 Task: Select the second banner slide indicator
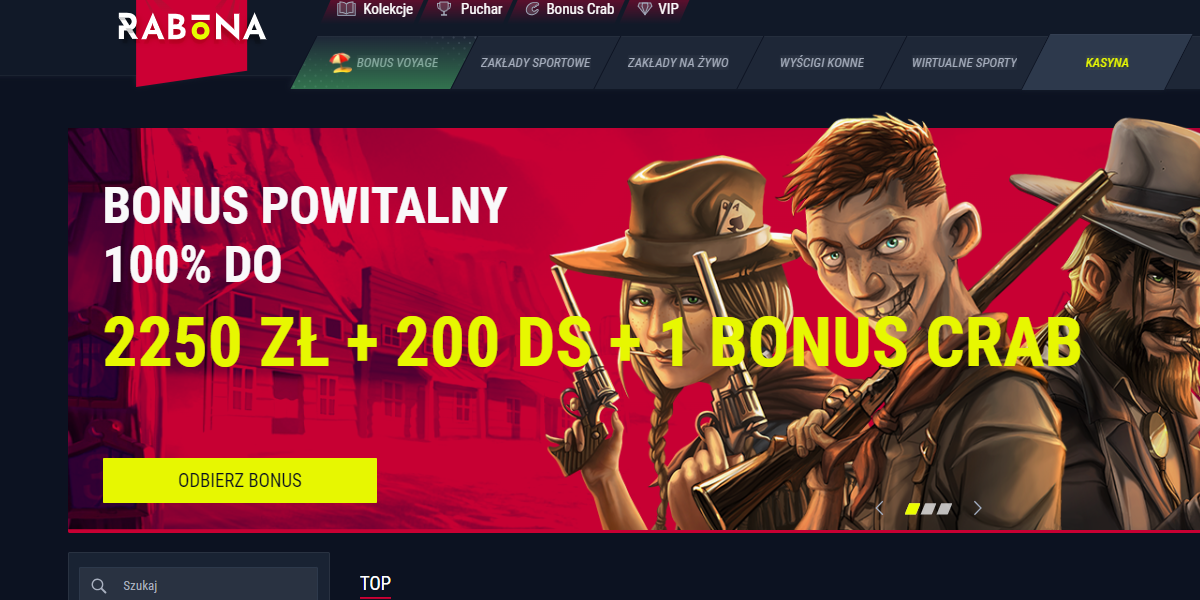928,509
